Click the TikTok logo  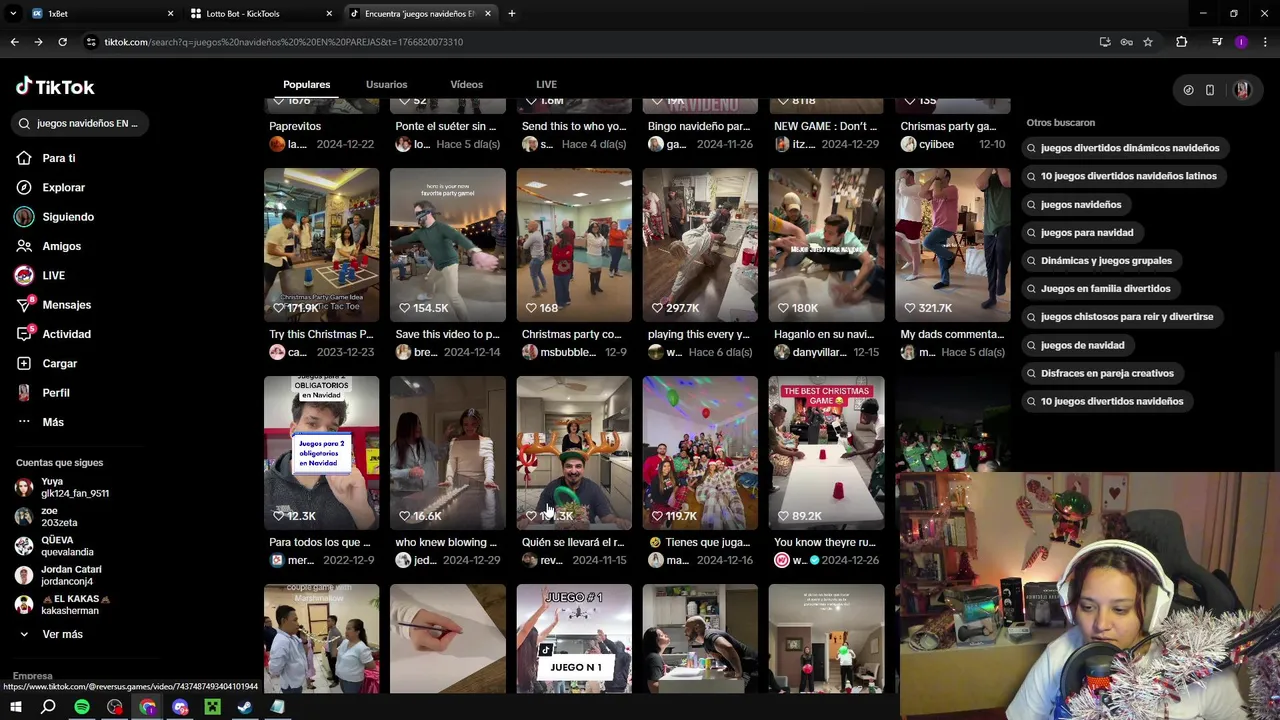[55, 87]
